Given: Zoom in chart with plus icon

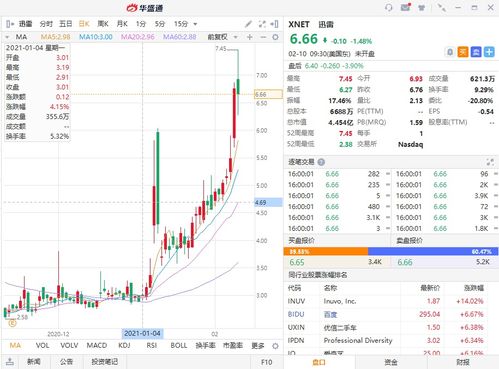Looking at the screenshot, I should click(x=249, y=37).
